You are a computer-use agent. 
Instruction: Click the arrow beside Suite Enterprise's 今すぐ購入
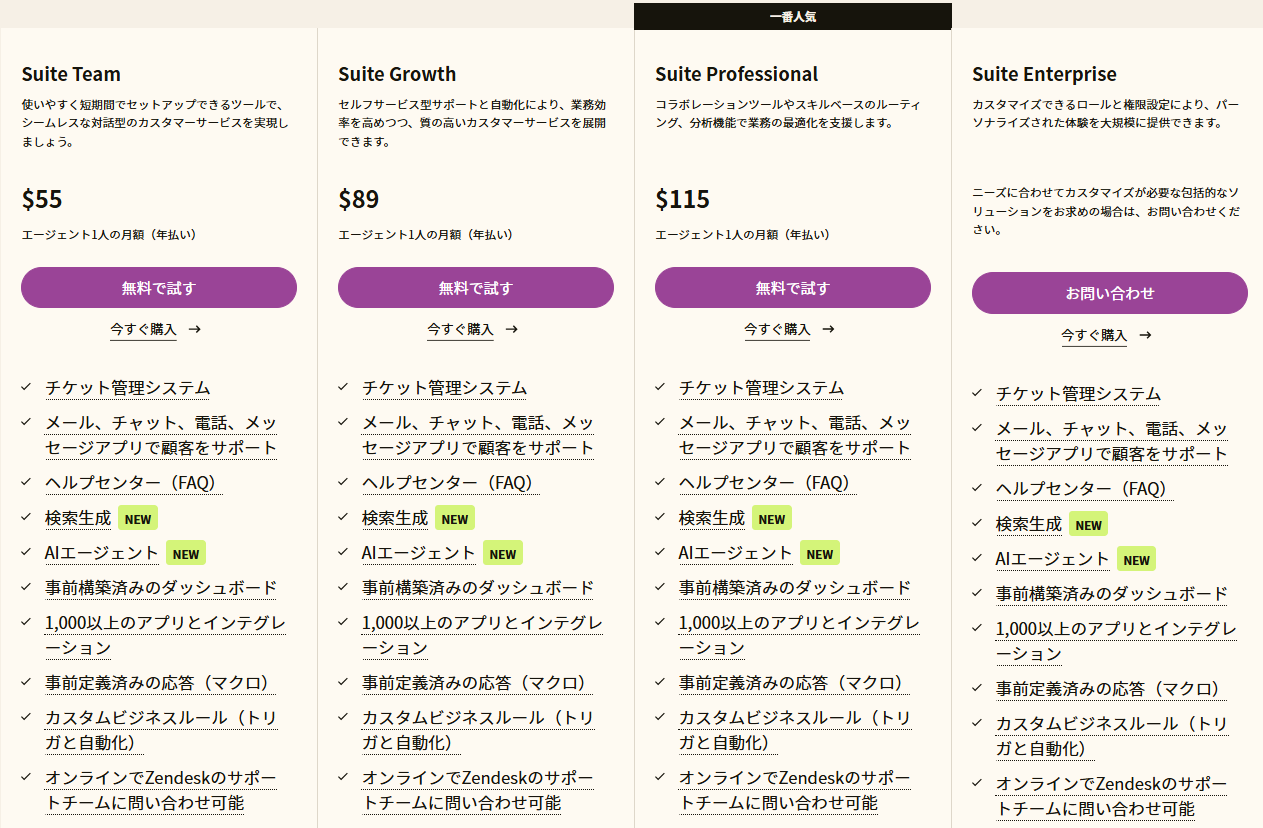point(1145,335)
